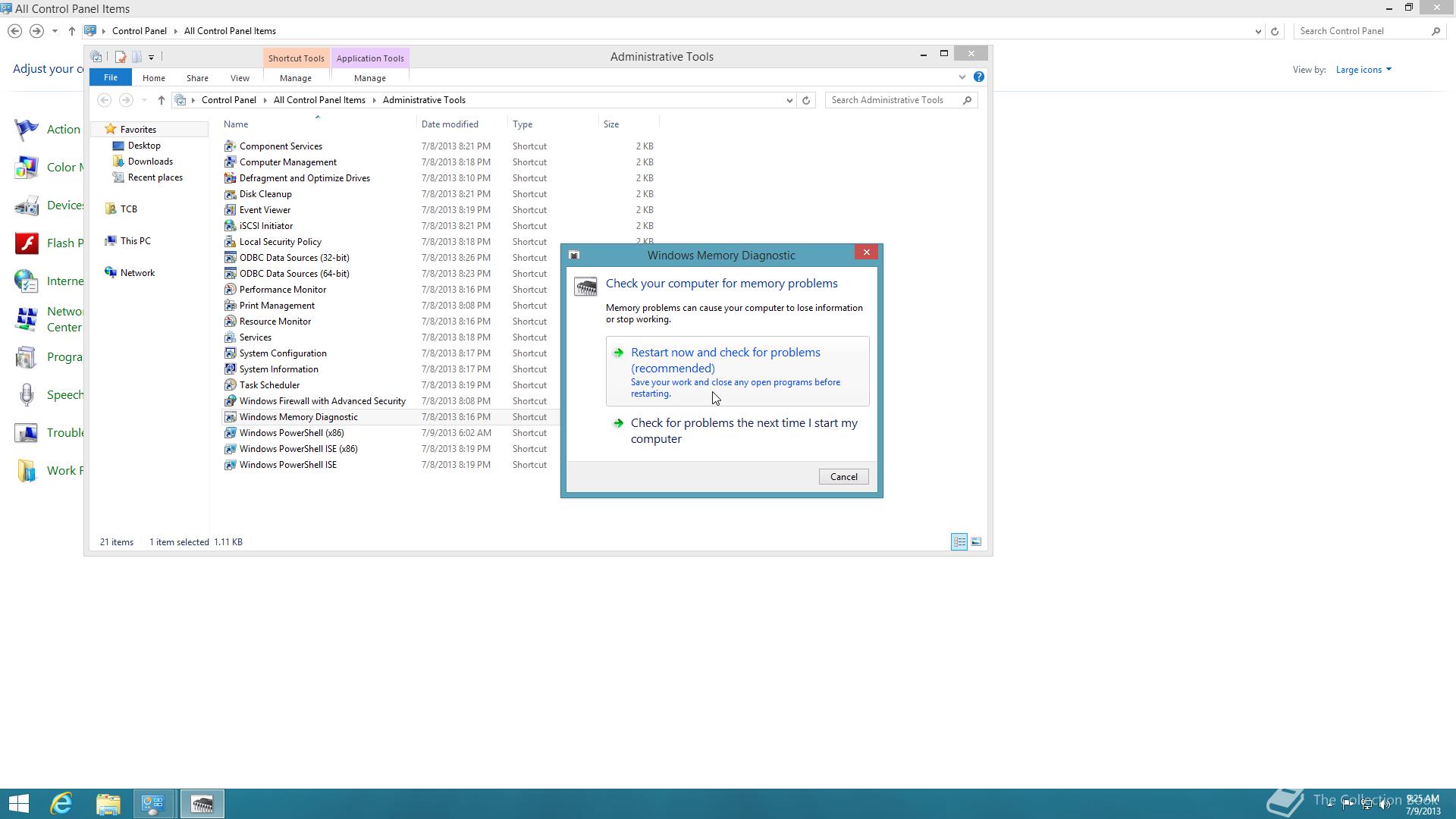Select the Computer Management icon

pyautogui.click(x=230, y=162)
